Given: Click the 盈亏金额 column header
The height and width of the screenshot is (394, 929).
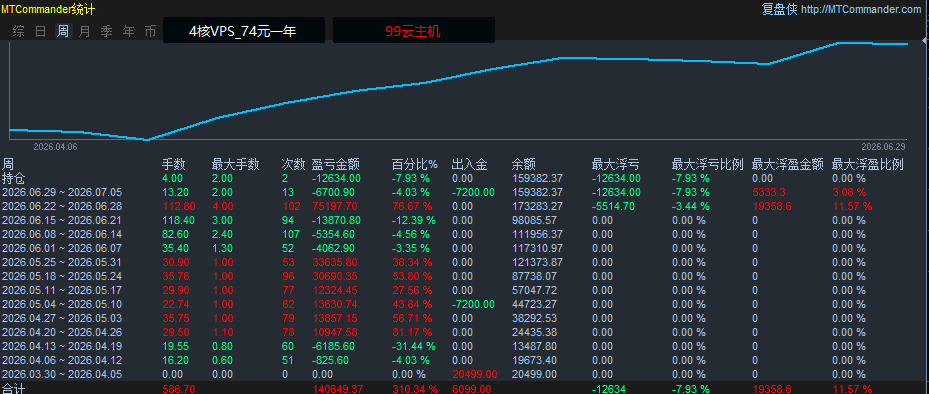Looking at the screenshot, I should [335, 165].
